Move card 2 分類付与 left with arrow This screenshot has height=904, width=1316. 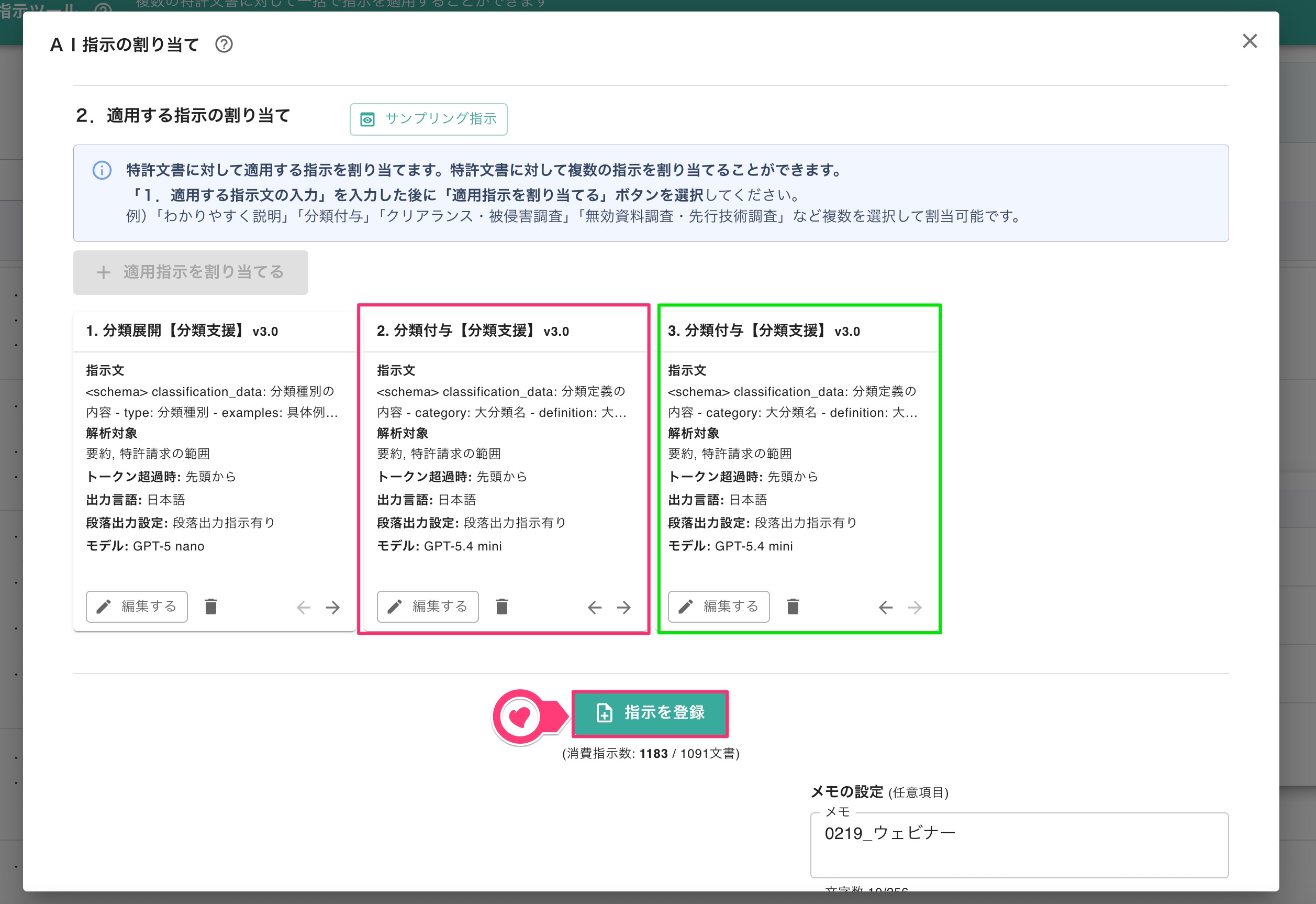595,608
